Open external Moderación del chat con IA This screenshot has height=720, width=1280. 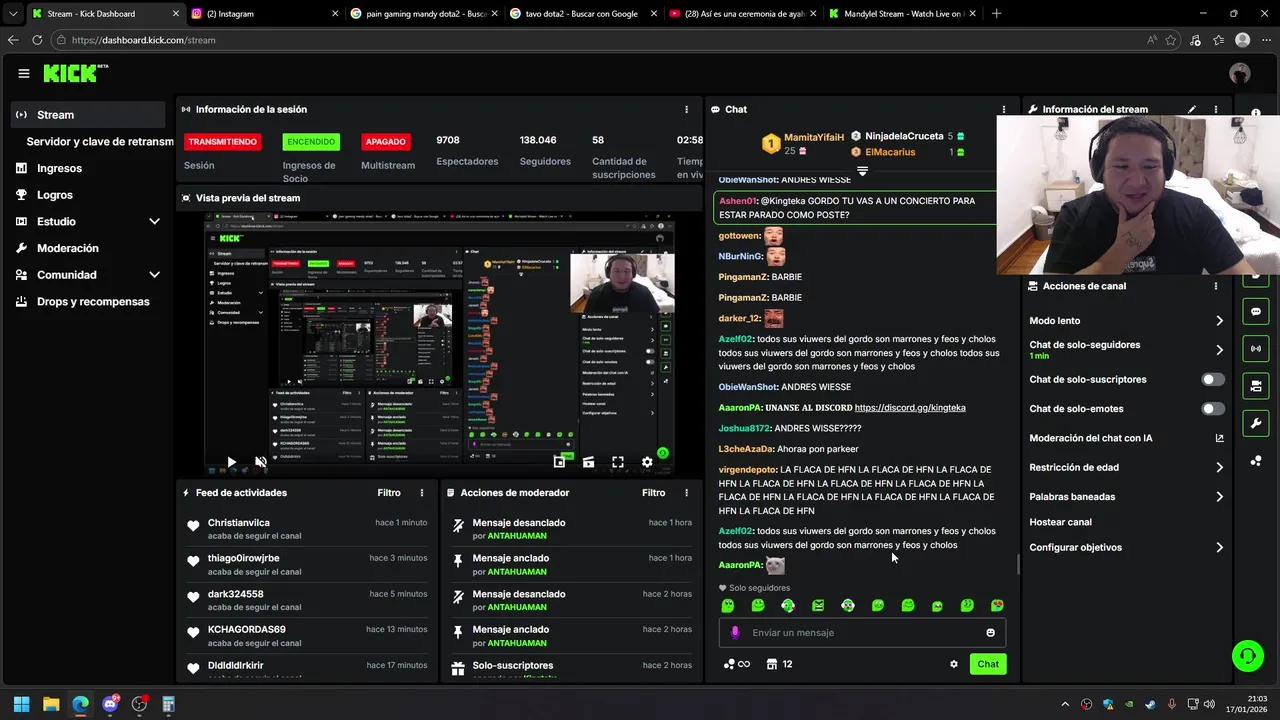tap(1219, 438)
